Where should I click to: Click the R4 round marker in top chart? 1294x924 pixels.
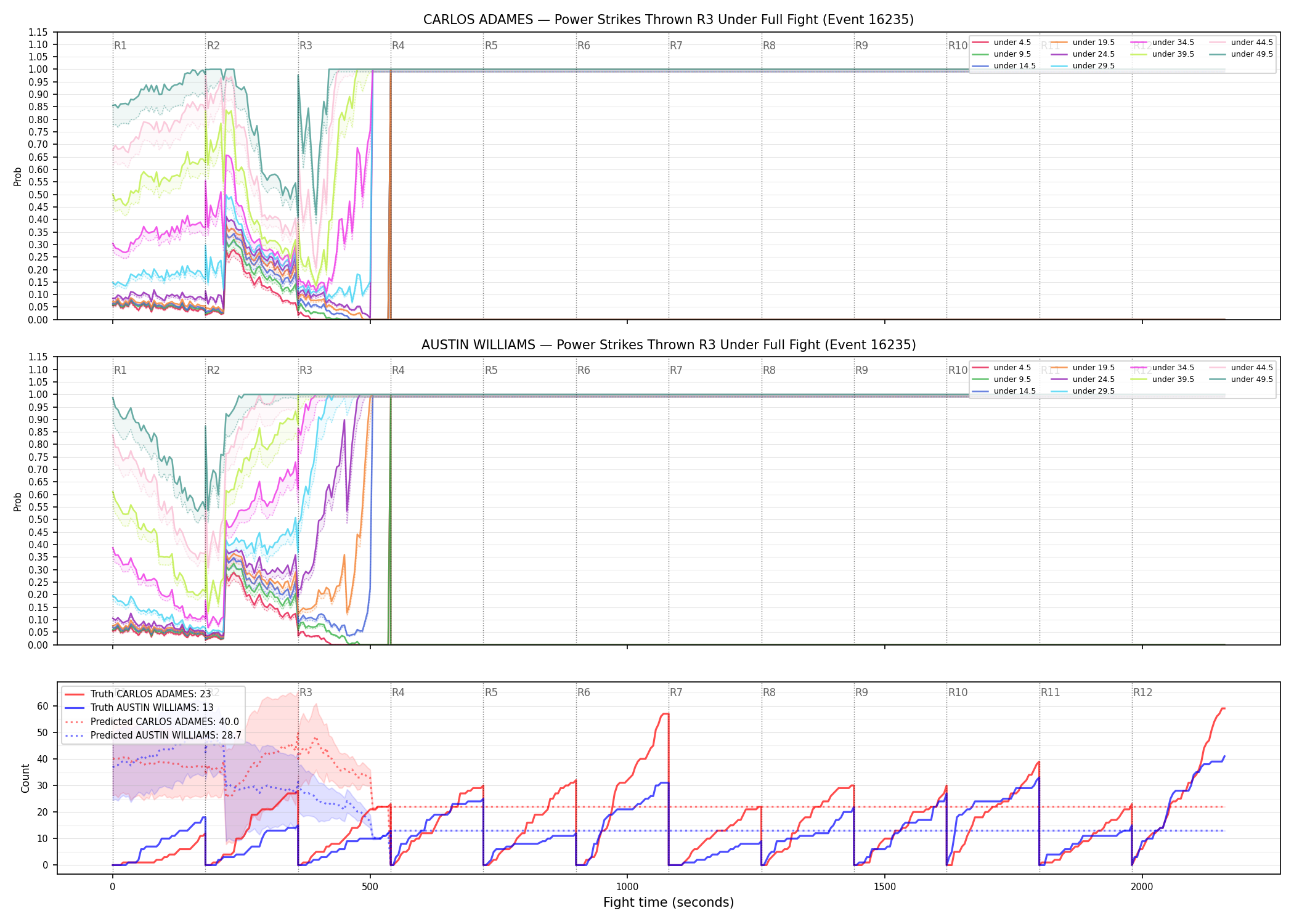point(398,46)
